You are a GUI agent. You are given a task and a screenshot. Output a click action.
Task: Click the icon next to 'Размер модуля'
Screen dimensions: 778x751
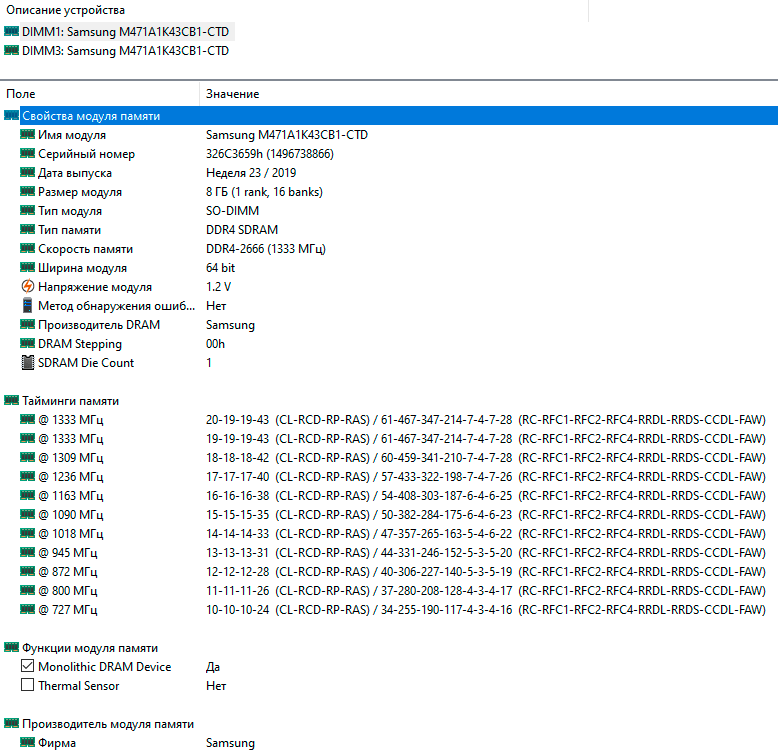tap(27, 191)
